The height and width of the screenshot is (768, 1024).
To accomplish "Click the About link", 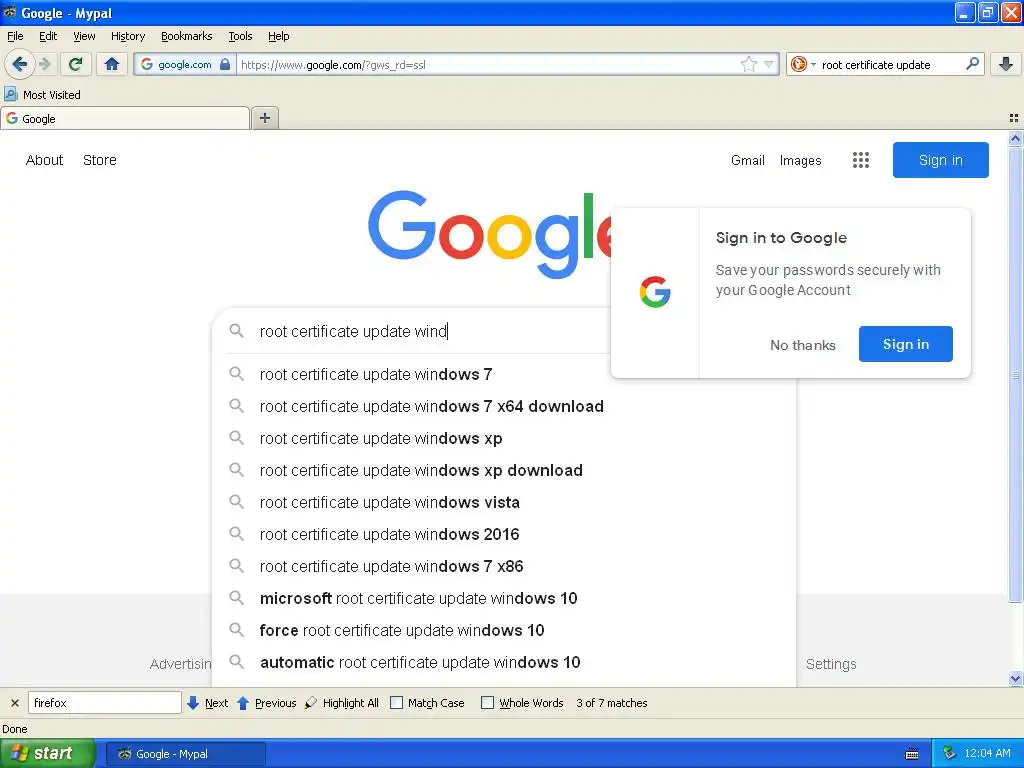I will coord(44,160).
